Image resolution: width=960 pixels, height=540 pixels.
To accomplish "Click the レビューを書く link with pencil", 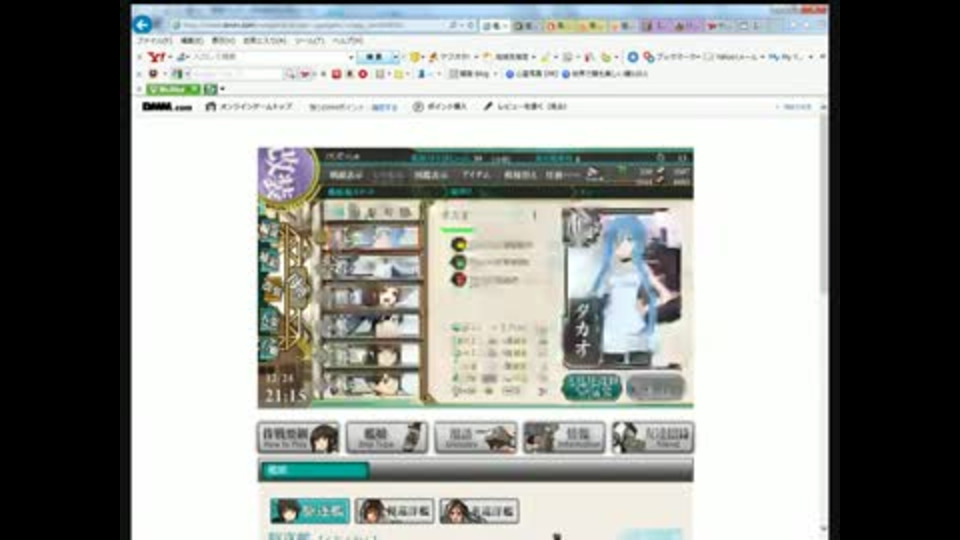I will (x=525, y=107).
